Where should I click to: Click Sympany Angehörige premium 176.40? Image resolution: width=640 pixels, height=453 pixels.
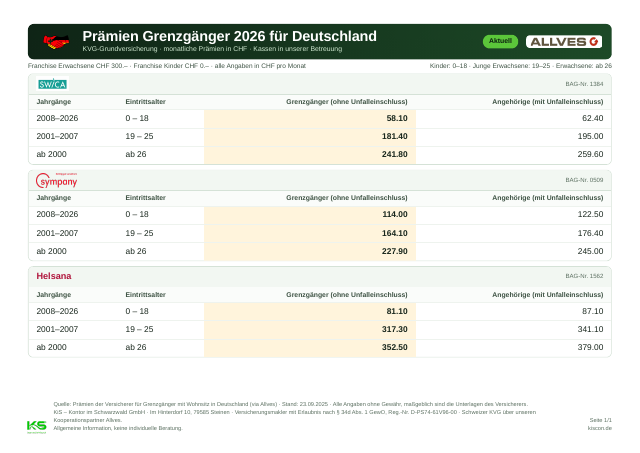pyautogui.click(x=590, y=233)
